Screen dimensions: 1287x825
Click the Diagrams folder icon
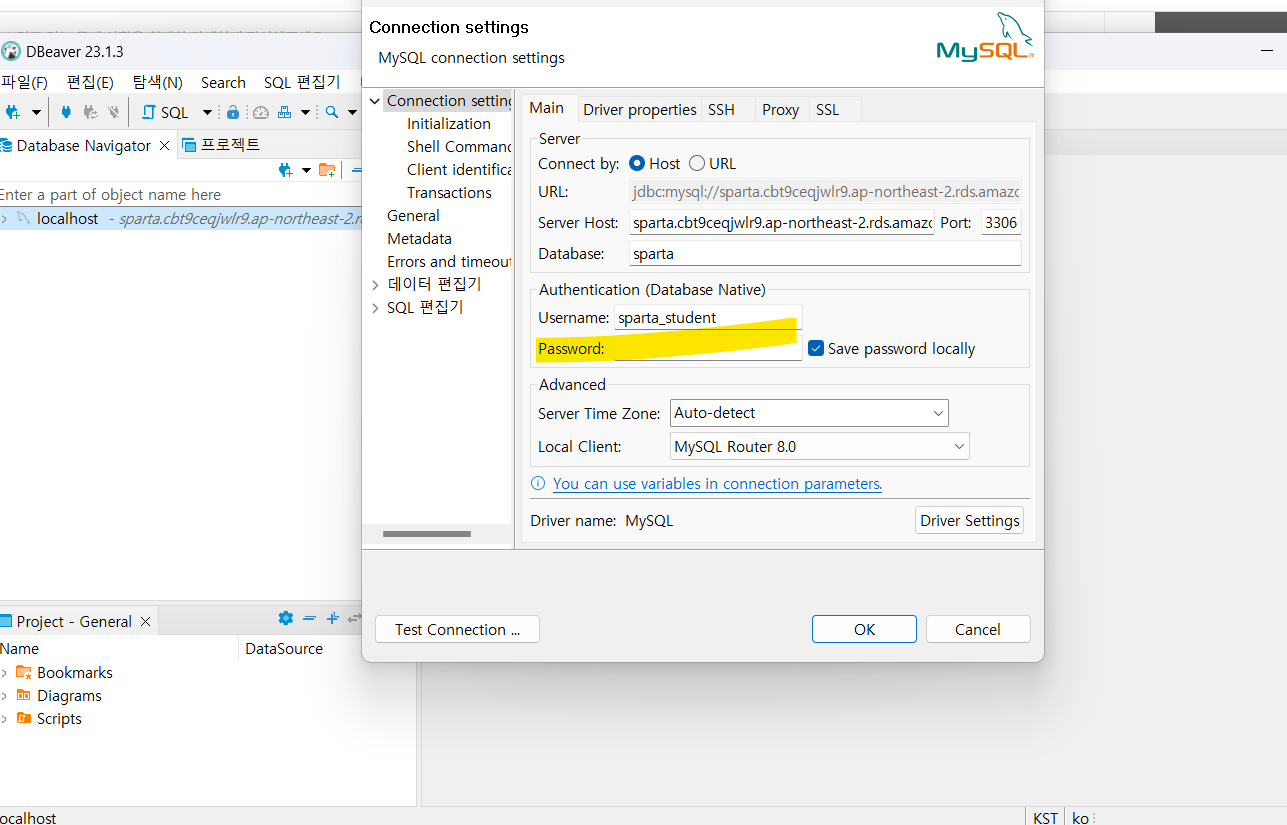tap(24, 695)
